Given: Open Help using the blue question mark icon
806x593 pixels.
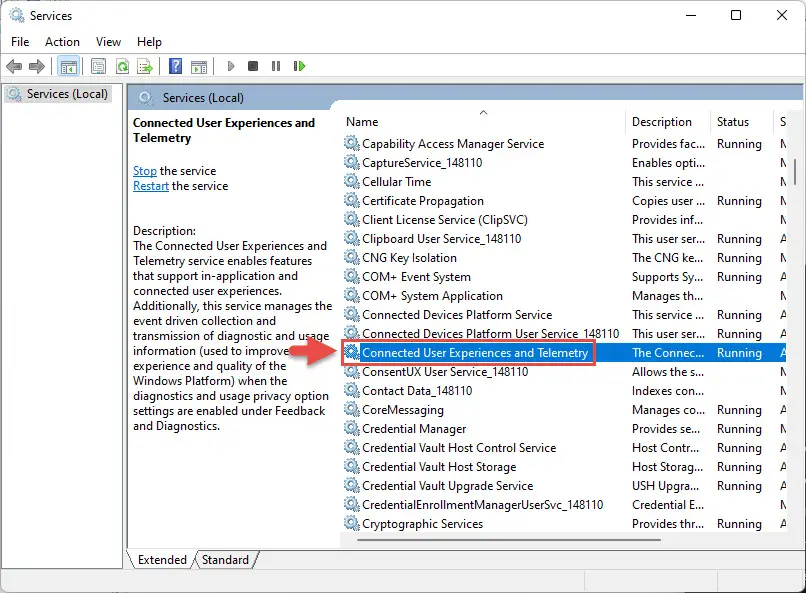Looking at the screenshot, I should (175, 66).
